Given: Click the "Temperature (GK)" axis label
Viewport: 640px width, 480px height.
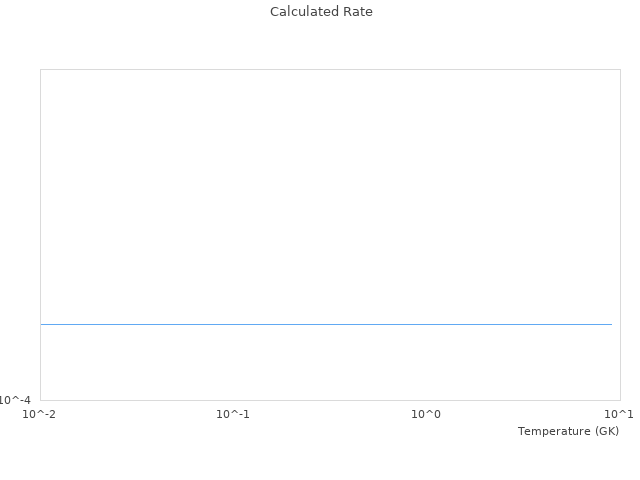Looking at the screenshot, I should 568,431.
